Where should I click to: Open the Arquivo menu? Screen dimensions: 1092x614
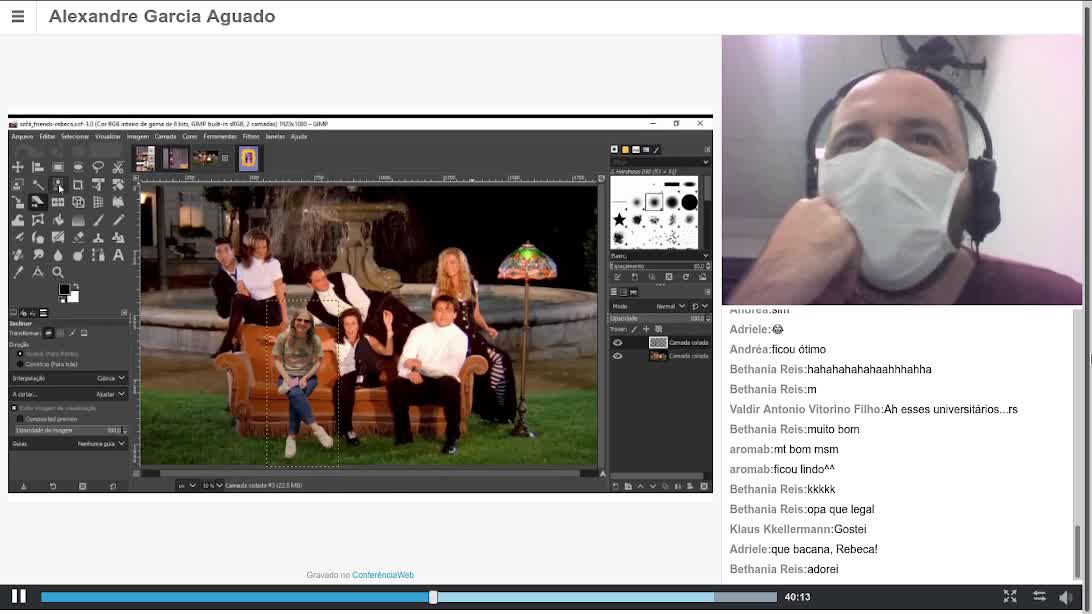click(x=22, y=136)
